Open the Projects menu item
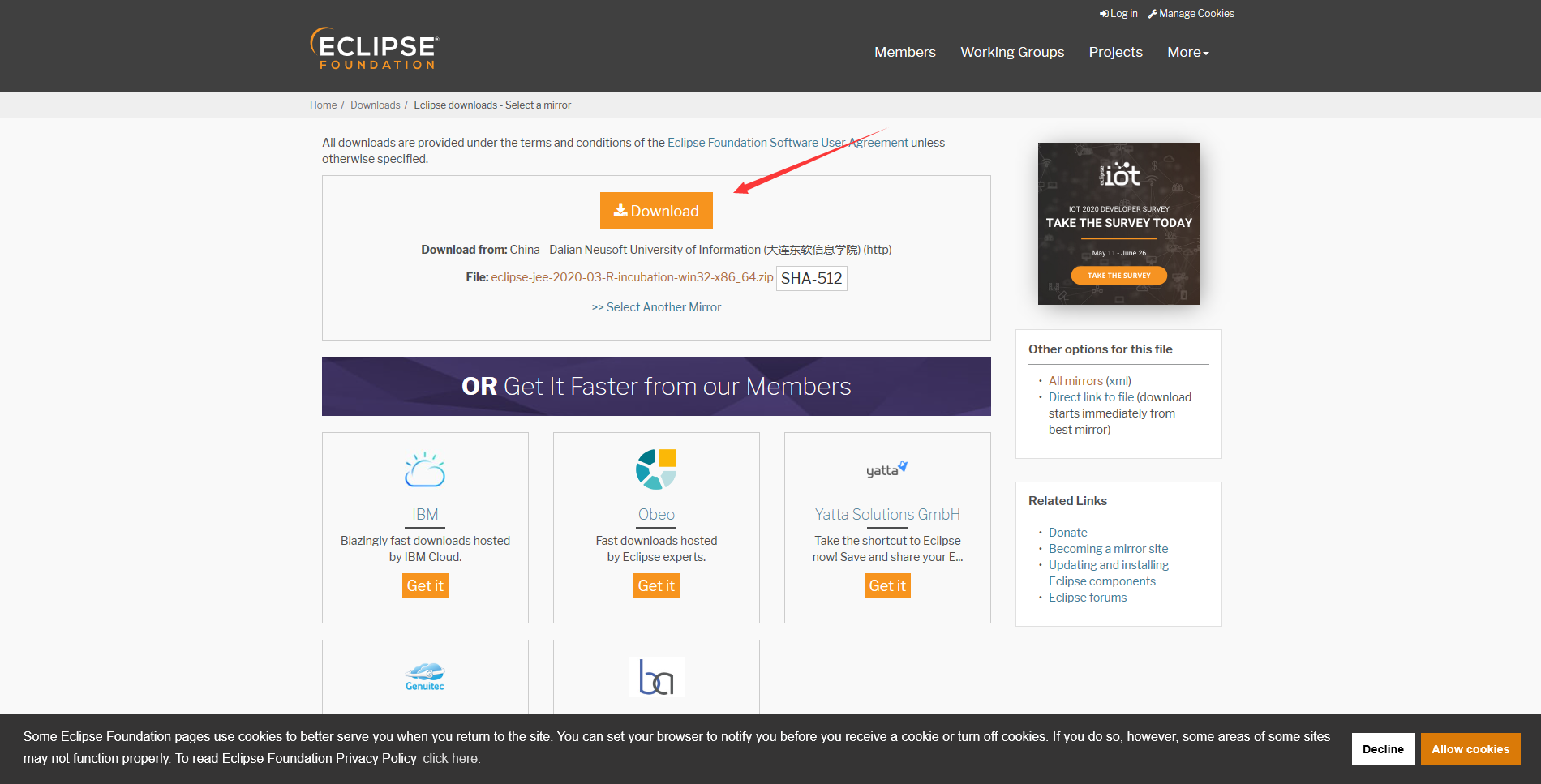The height and width of the screenshot is (784, 1541). coord(1115,52)
